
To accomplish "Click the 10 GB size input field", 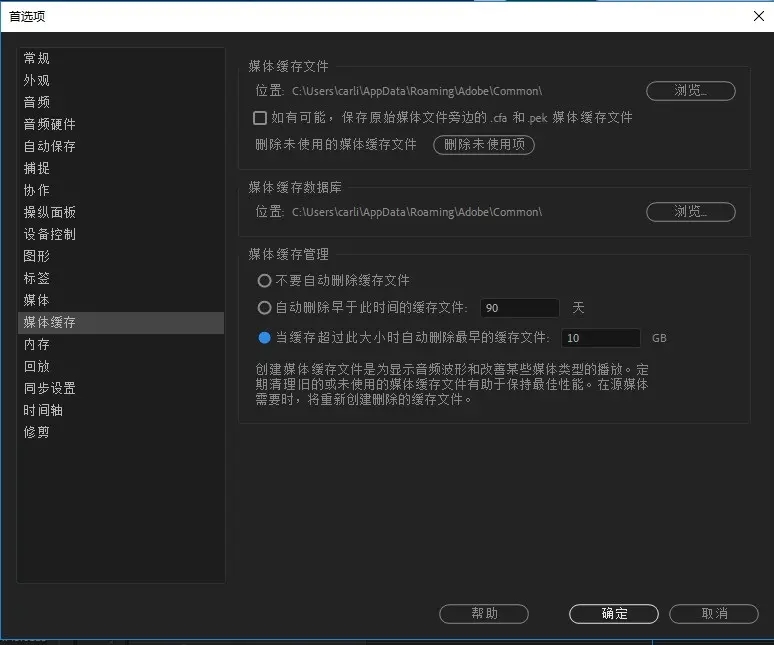I will coord(601,338).
